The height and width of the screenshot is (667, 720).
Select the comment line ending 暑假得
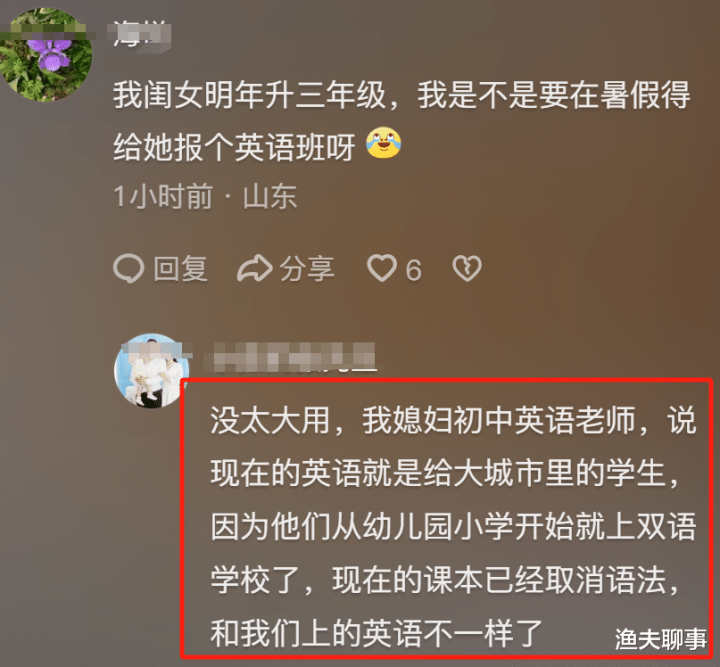click(402, 95)
